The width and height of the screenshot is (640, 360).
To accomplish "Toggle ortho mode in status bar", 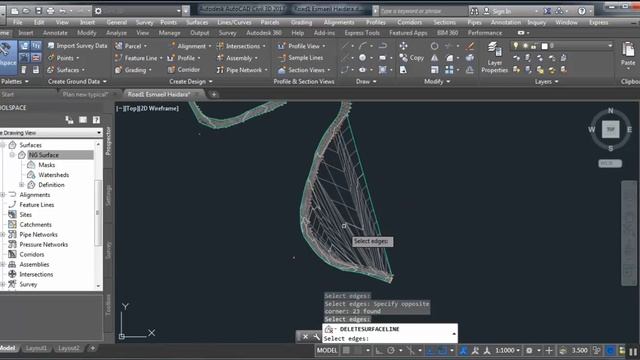I will [379, 350].
